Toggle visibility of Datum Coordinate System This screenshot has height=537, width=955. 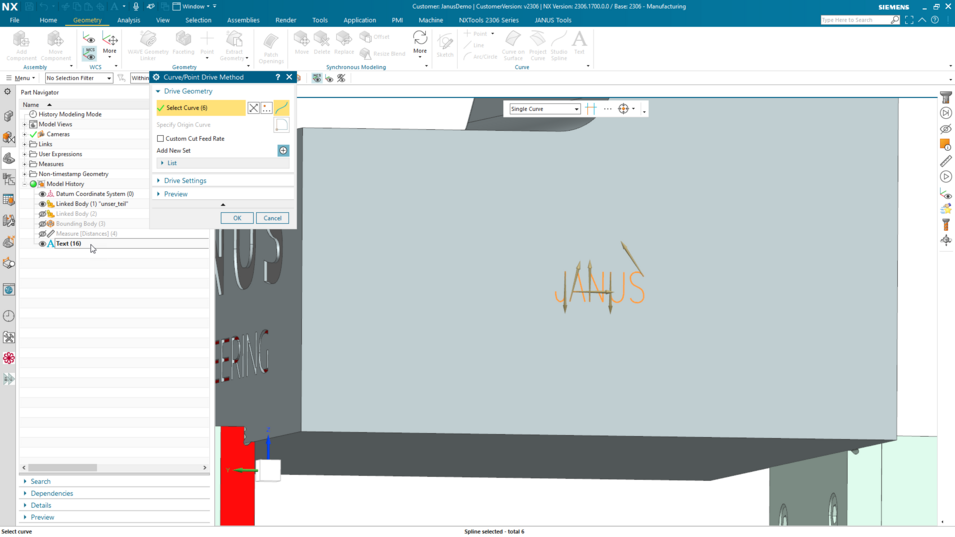42,194
